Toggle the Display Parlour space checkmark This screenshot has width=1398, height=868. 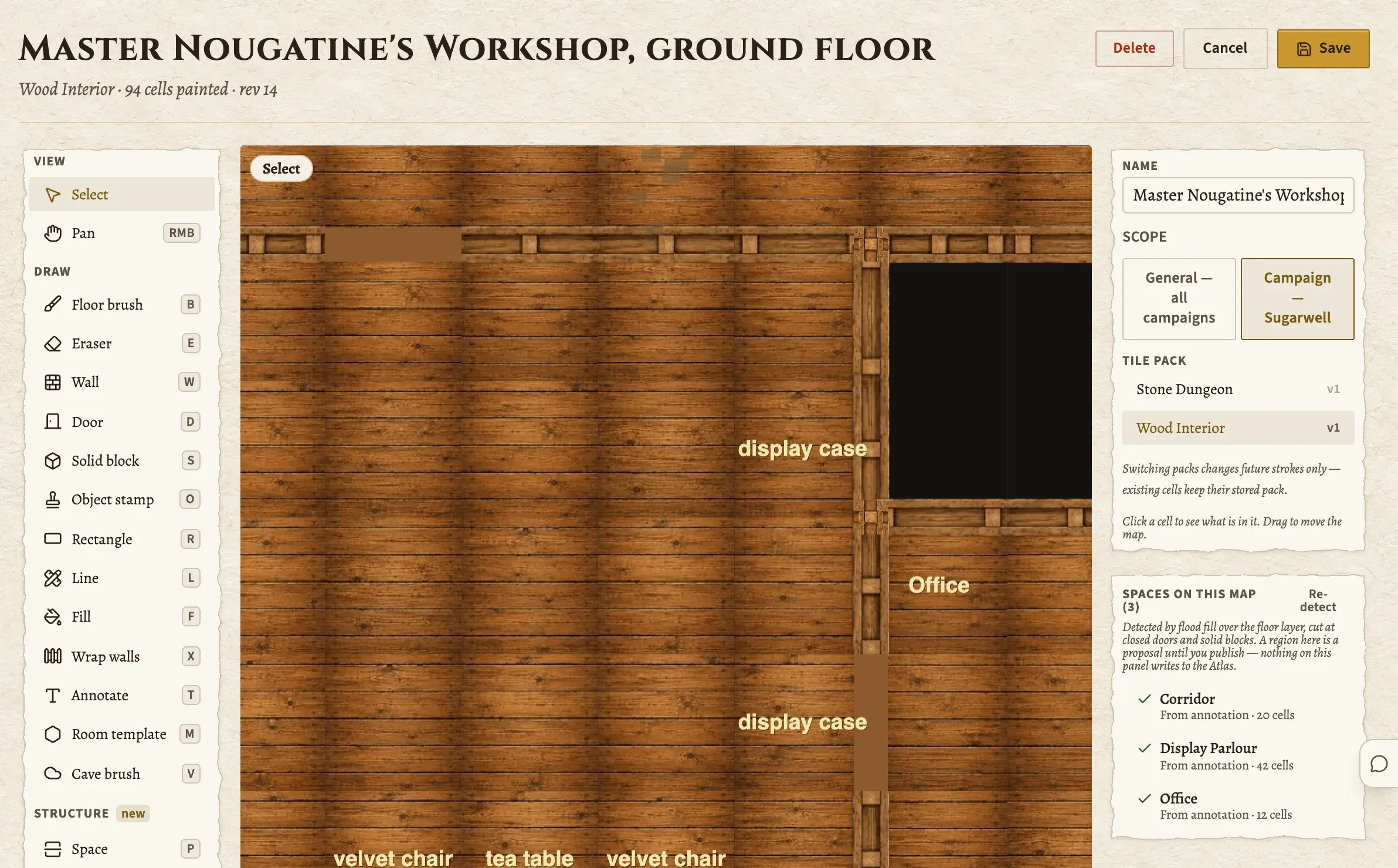(1144, 748)
